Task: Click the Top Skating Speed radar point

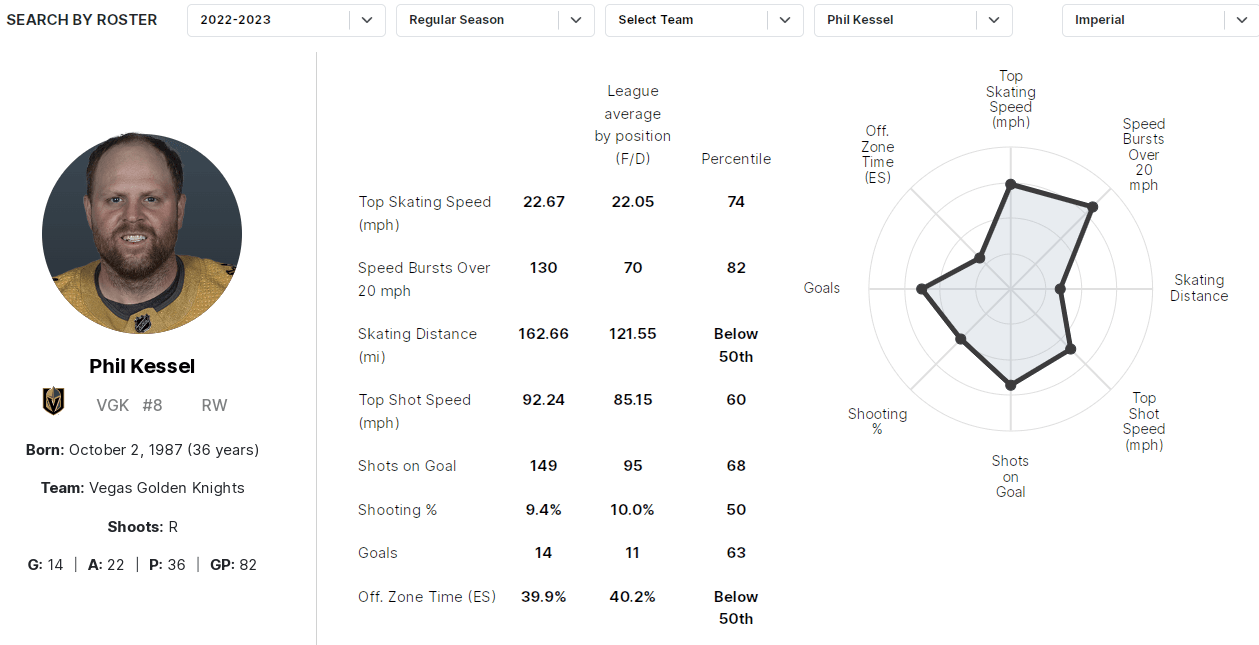Action: 1011,185
